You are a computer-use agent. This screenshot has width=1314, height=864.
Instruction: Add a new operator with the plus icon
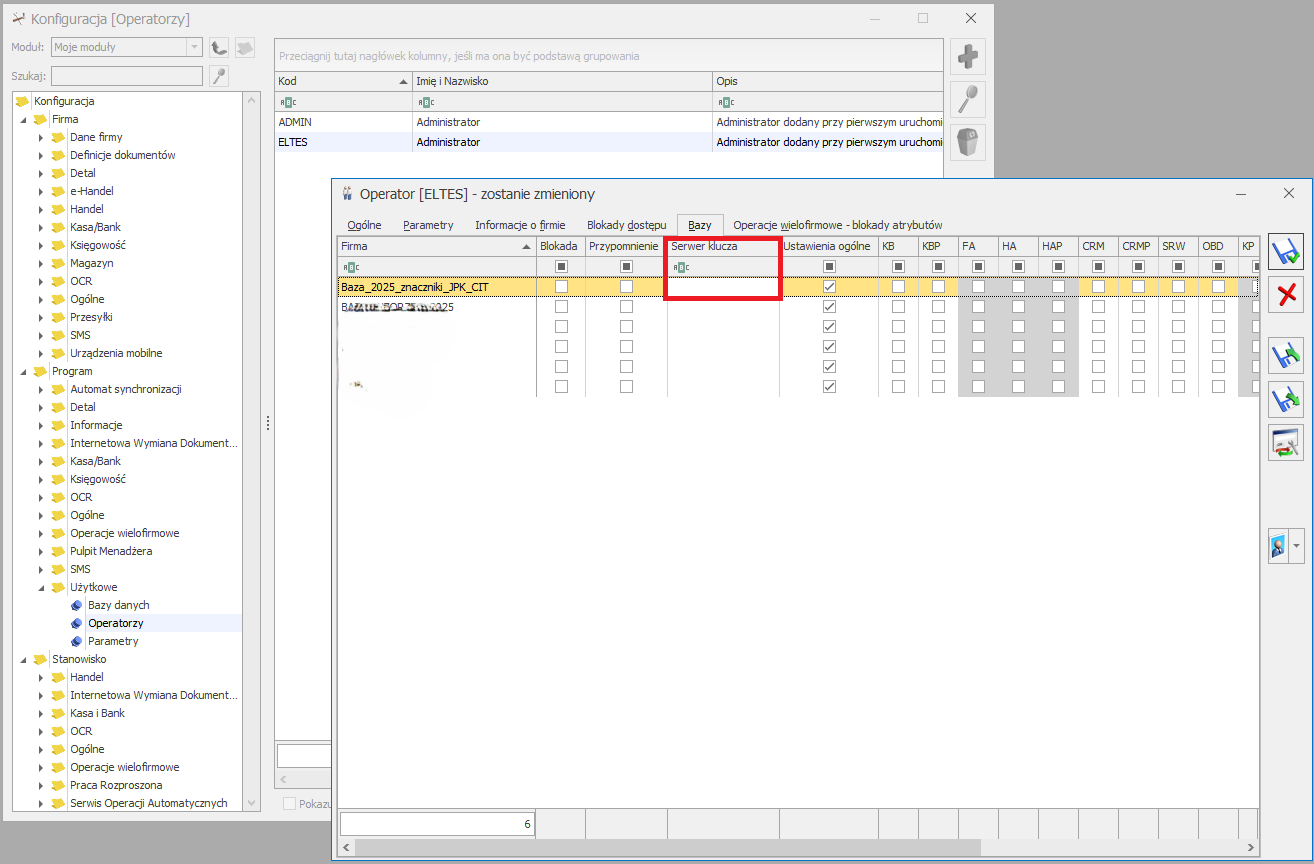click(968, 57)
